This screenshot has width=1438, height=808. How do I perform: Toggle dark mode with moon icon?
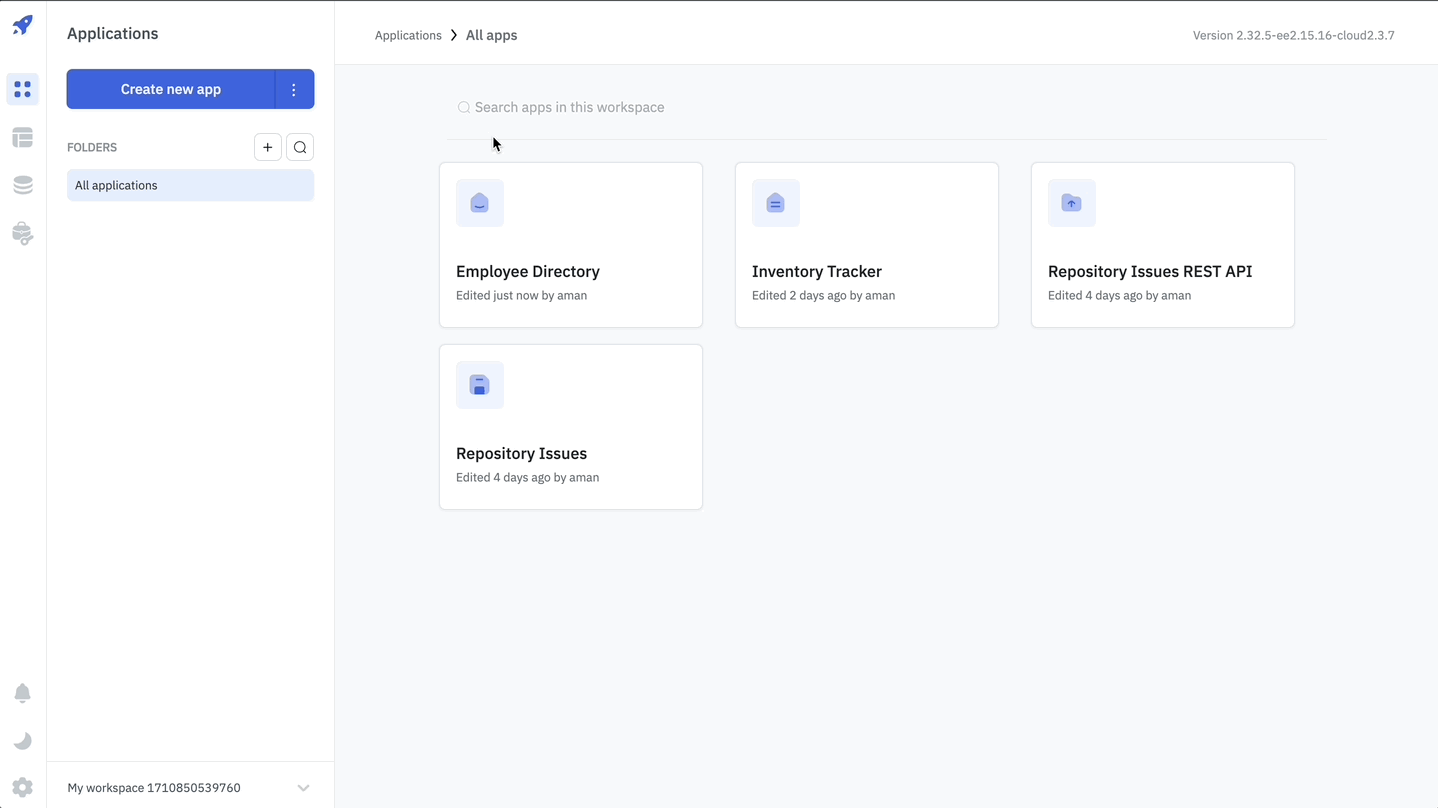[22, 741]
